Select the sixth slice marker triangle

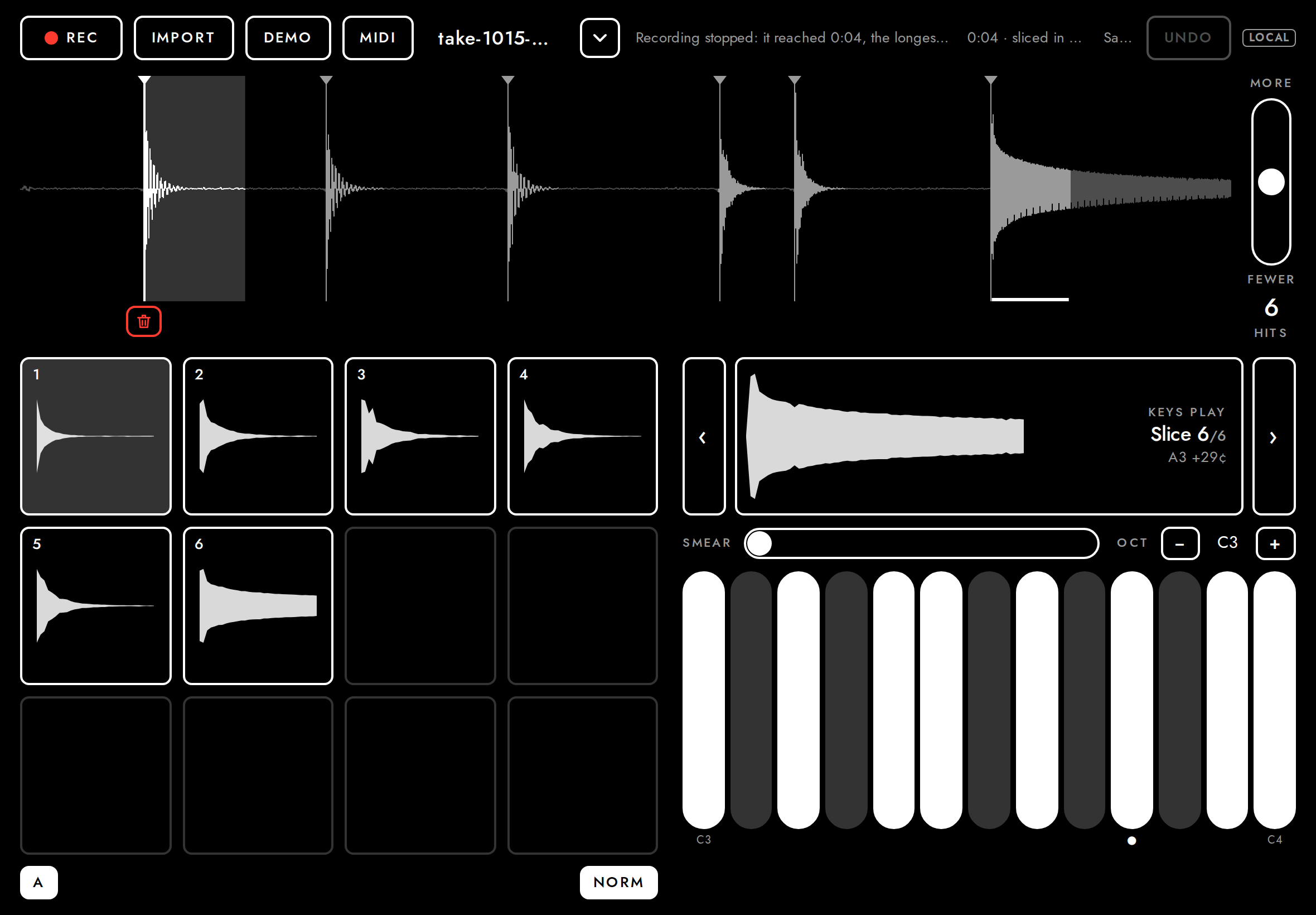(x=990, y=80)
